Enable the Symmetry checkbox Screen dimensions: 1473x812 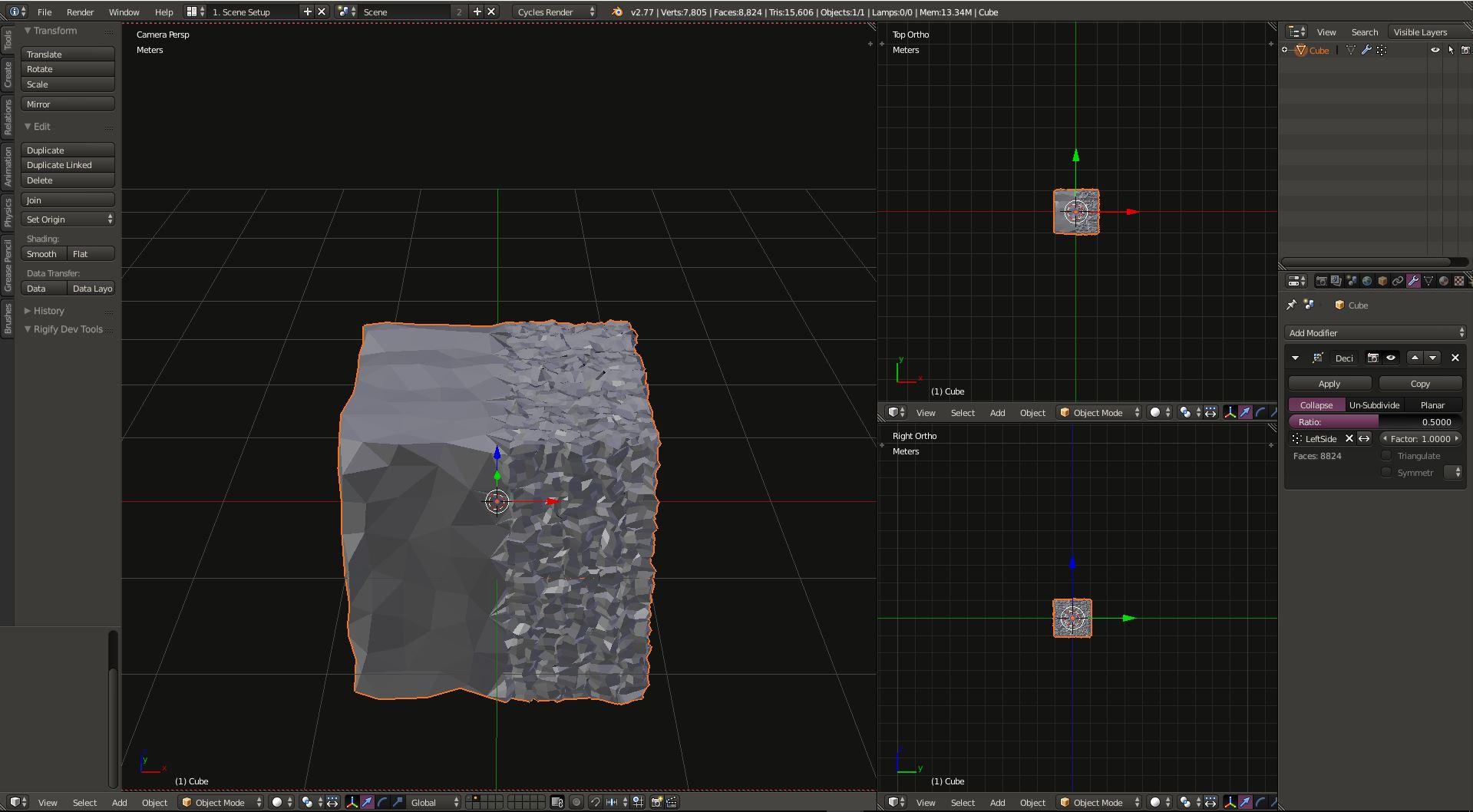pyautogui.click(x=1386, y=473)
